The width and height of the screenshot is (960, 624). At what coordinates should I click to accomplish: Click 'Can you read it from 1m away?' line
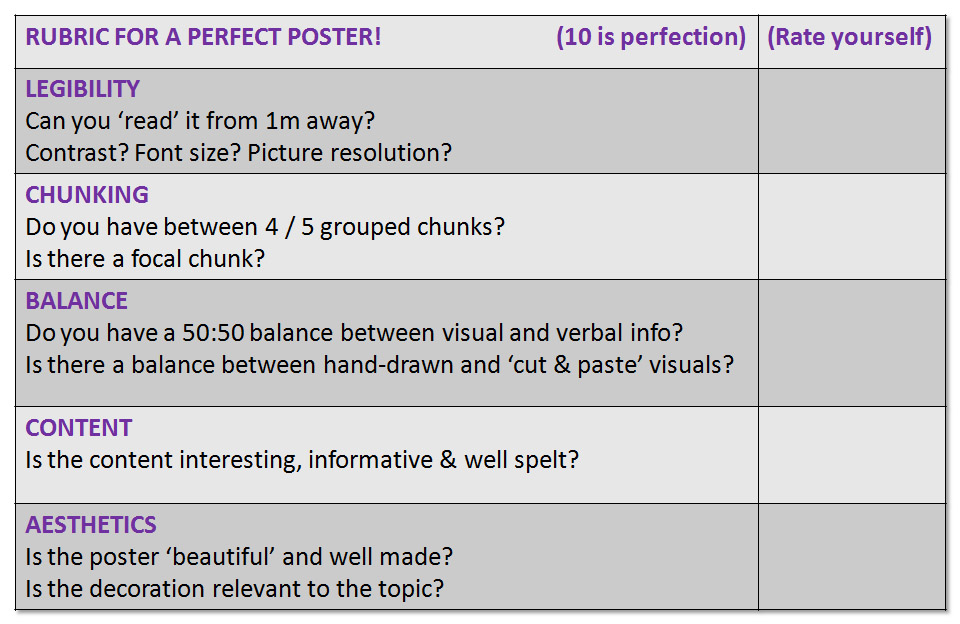(x=200, y=121)
